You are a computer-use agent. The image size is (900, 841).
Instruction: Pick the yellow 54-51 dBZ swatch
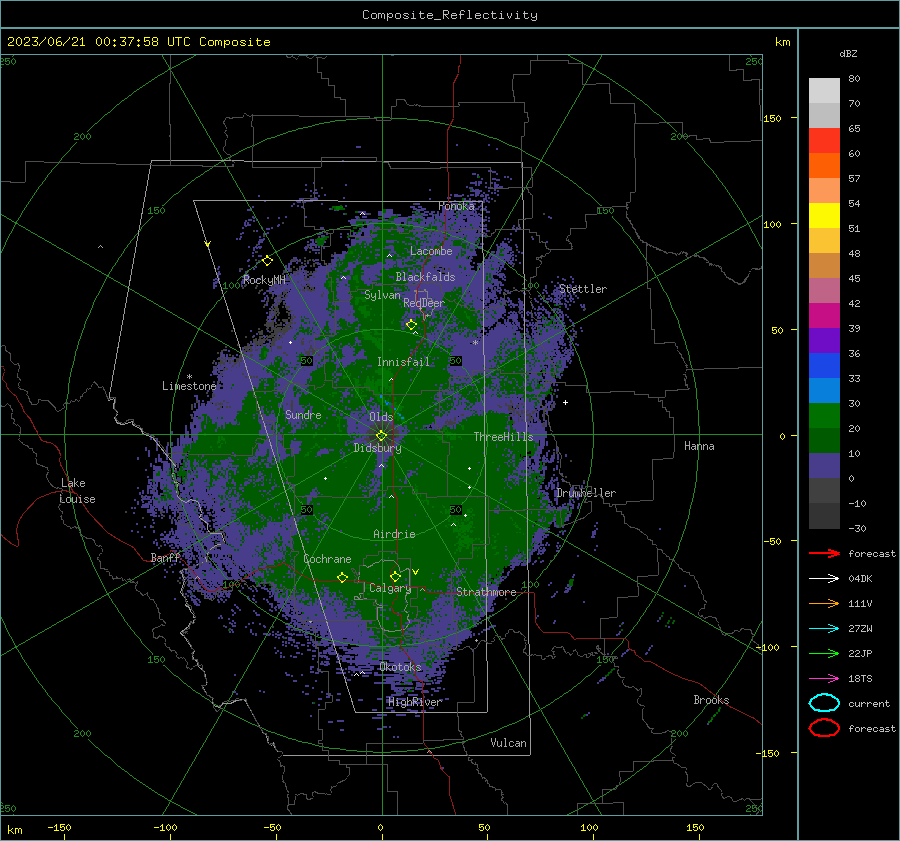click(824, 215)
